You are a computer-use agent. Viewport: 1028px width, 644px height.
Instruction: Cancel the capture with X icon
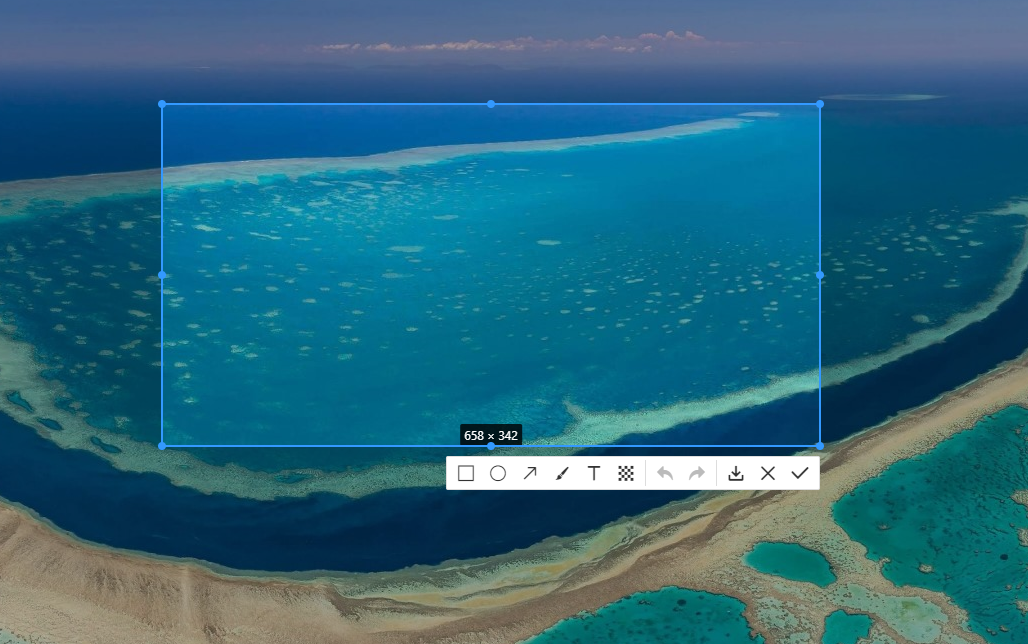click(x=768, y=473)
